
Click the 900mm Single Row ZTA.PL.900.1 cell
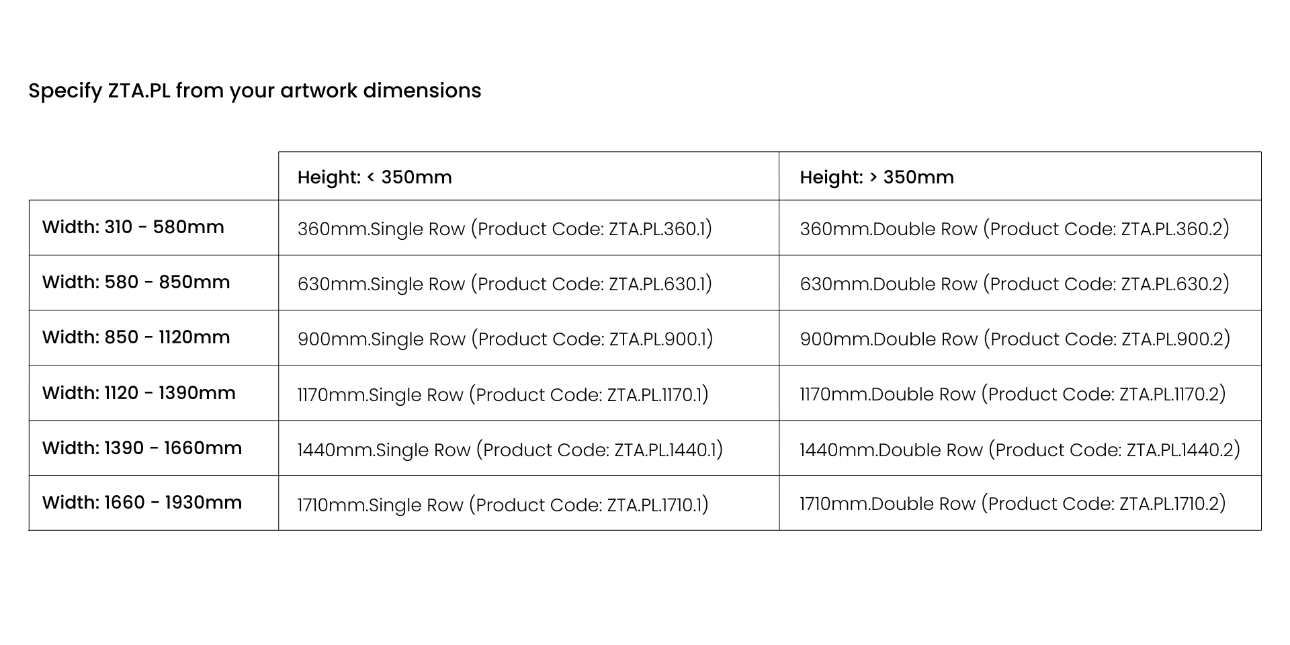505,339
